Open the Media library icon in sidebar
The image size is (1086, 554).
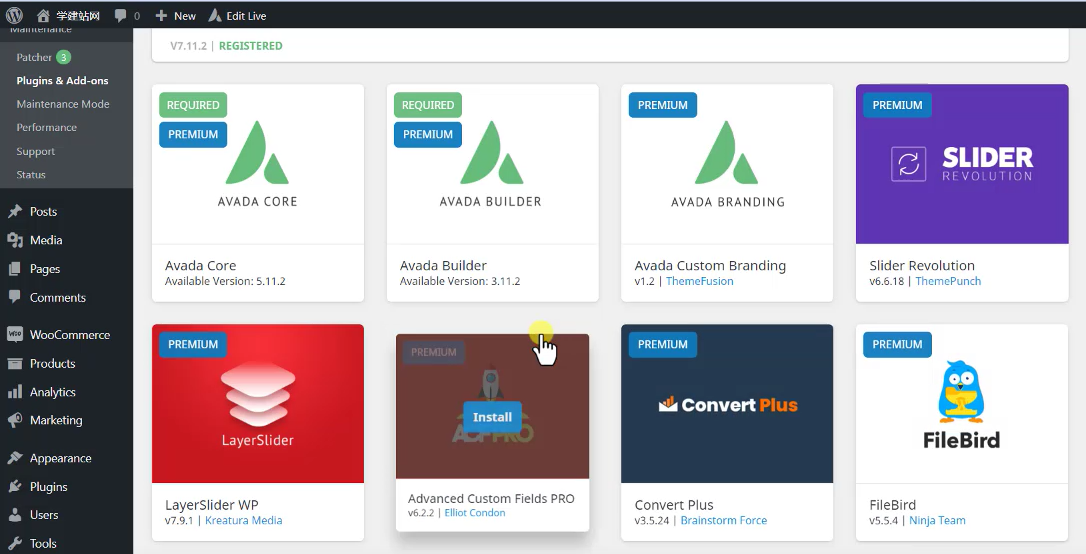pyautogui.click(x=15, y=240)
